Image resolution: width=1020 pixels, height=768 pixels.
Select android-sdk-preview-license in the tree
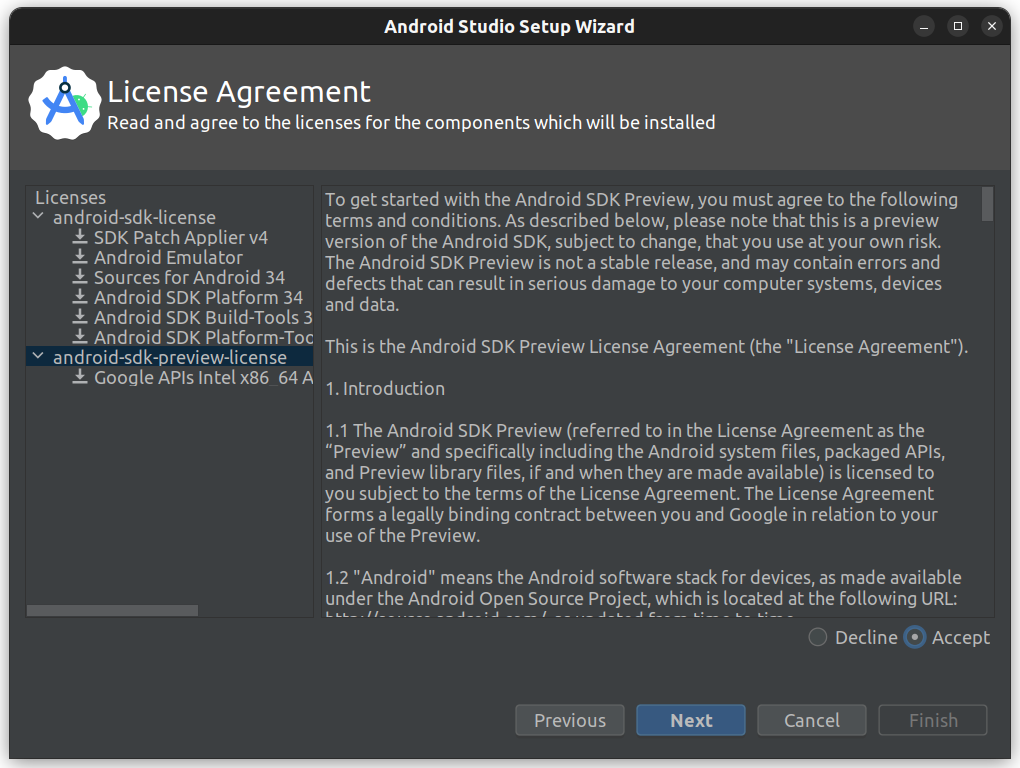(x=170, y=357)
